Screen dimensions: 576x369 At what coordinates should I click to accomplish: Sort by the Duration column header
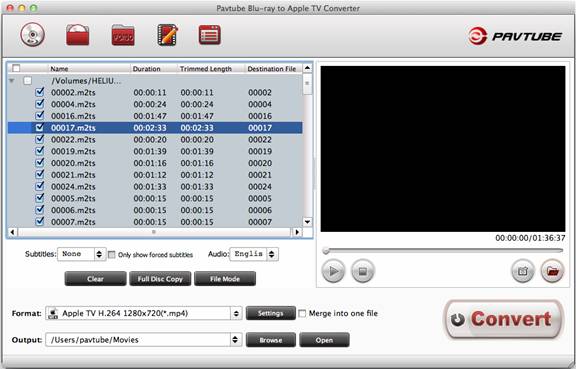(147, 69)
